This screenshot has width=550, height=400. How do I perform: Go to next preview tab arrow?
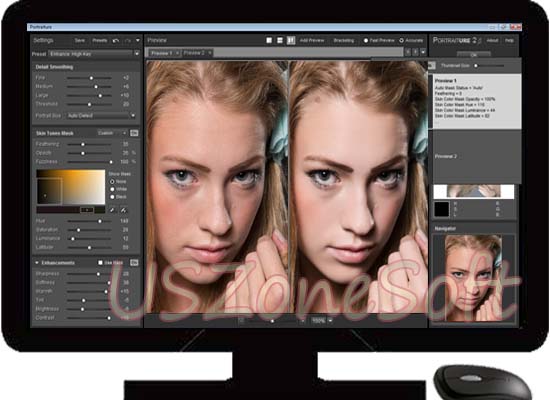tap(415, 52)
